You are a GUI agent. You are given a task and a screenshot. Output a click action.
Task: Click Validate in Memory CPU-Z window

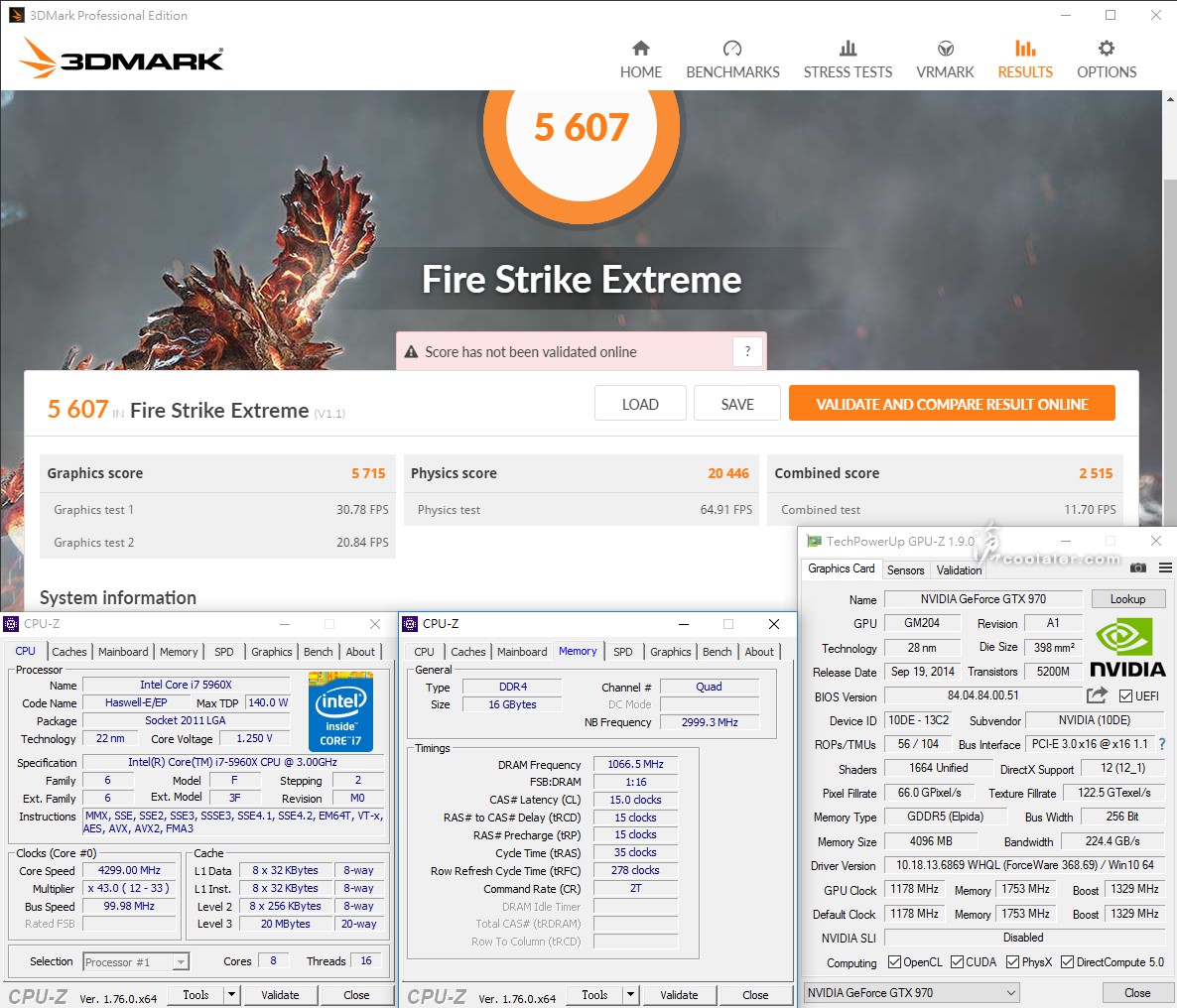click(x=679, y=995)
